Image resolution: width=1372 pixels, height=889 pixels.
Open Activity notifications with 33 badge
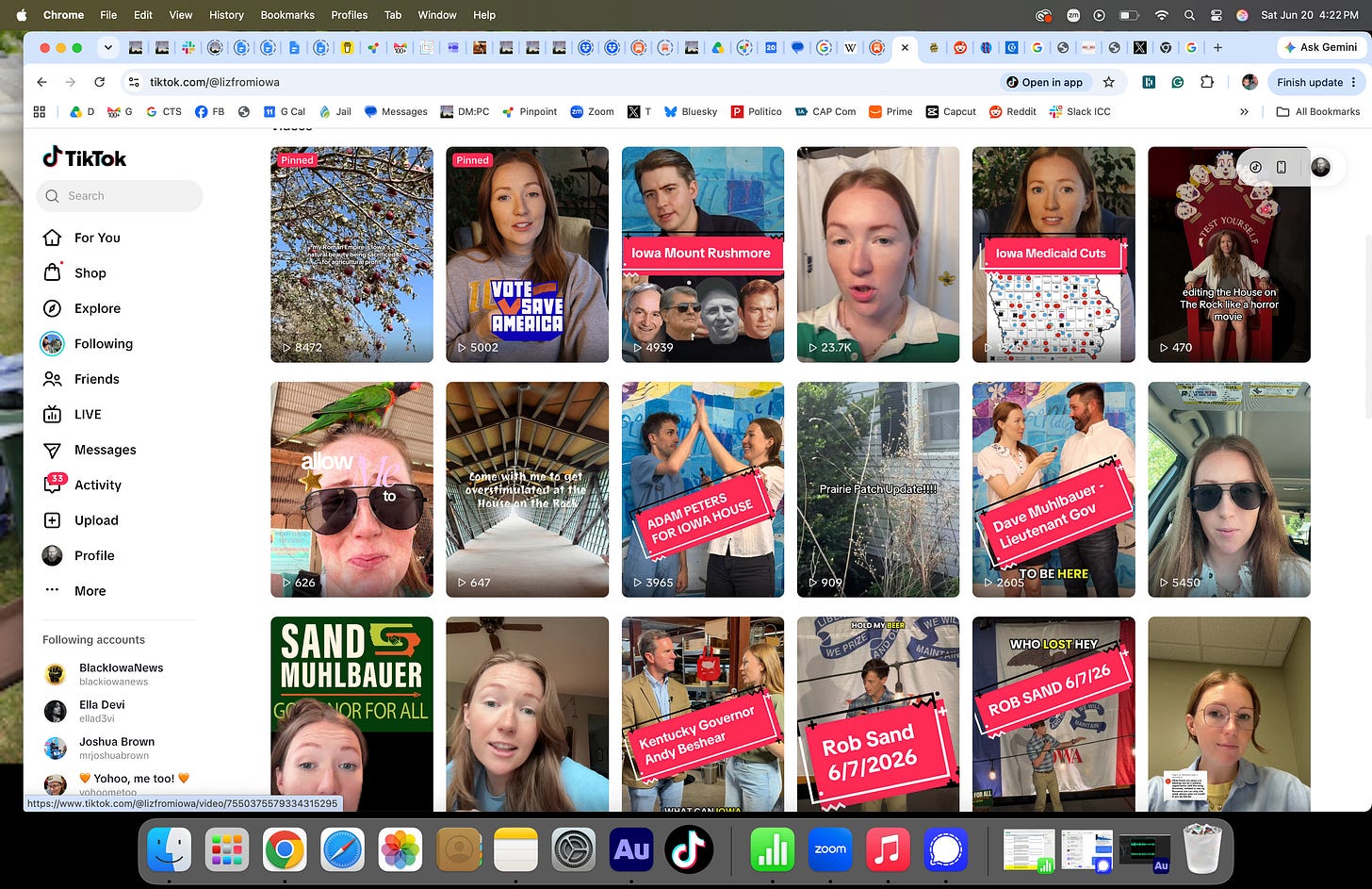pyautogui.click(x=82, y=485)
